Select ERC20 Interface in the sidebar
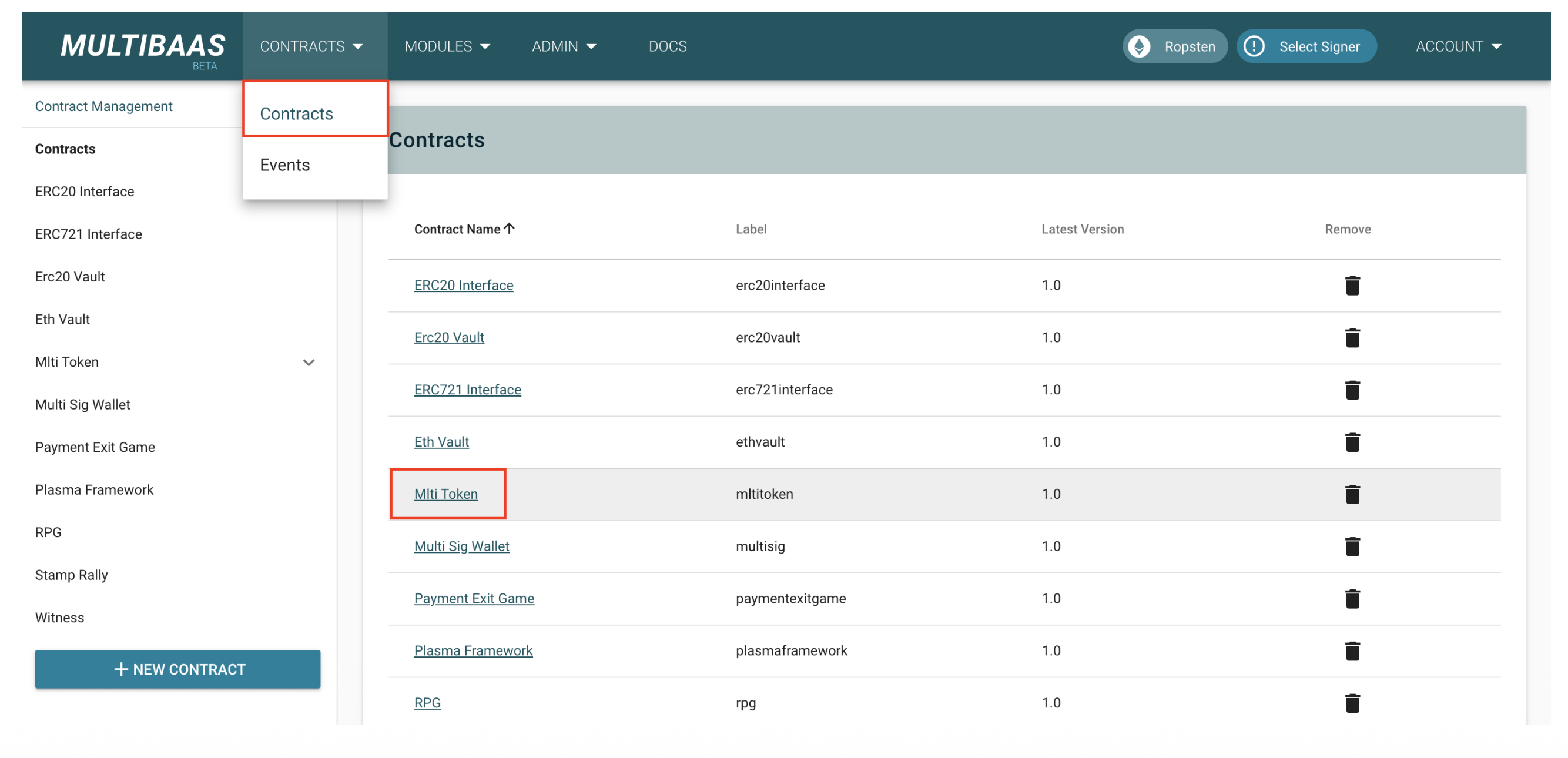 pyautogui.click(x=85, y=192)
